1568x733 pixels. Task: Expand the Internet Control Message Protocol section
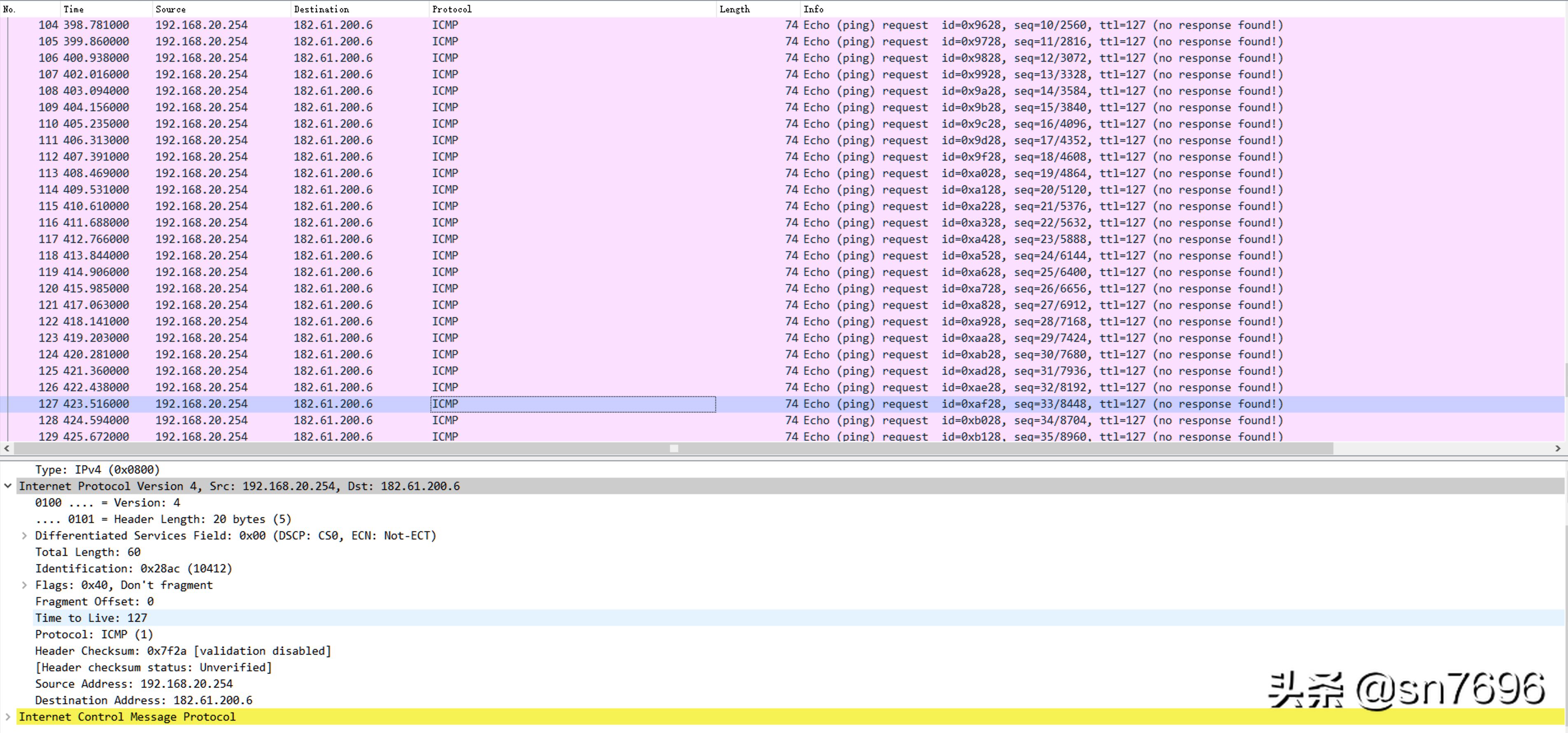click(7, 717)
